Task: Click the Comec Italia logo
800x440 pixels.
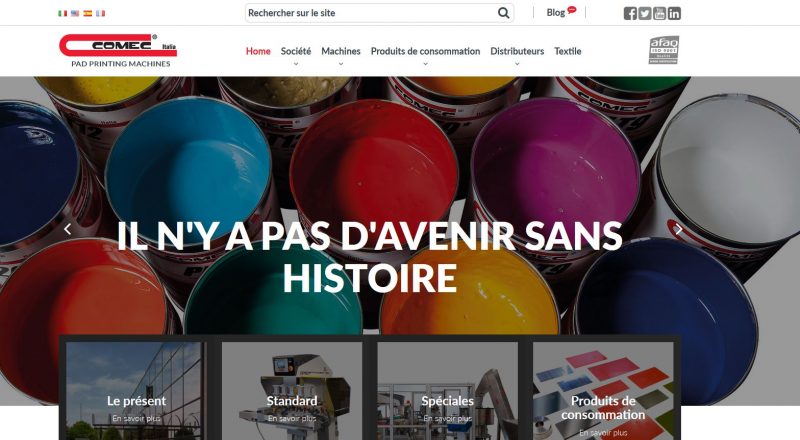Action: tap(118, 51)
